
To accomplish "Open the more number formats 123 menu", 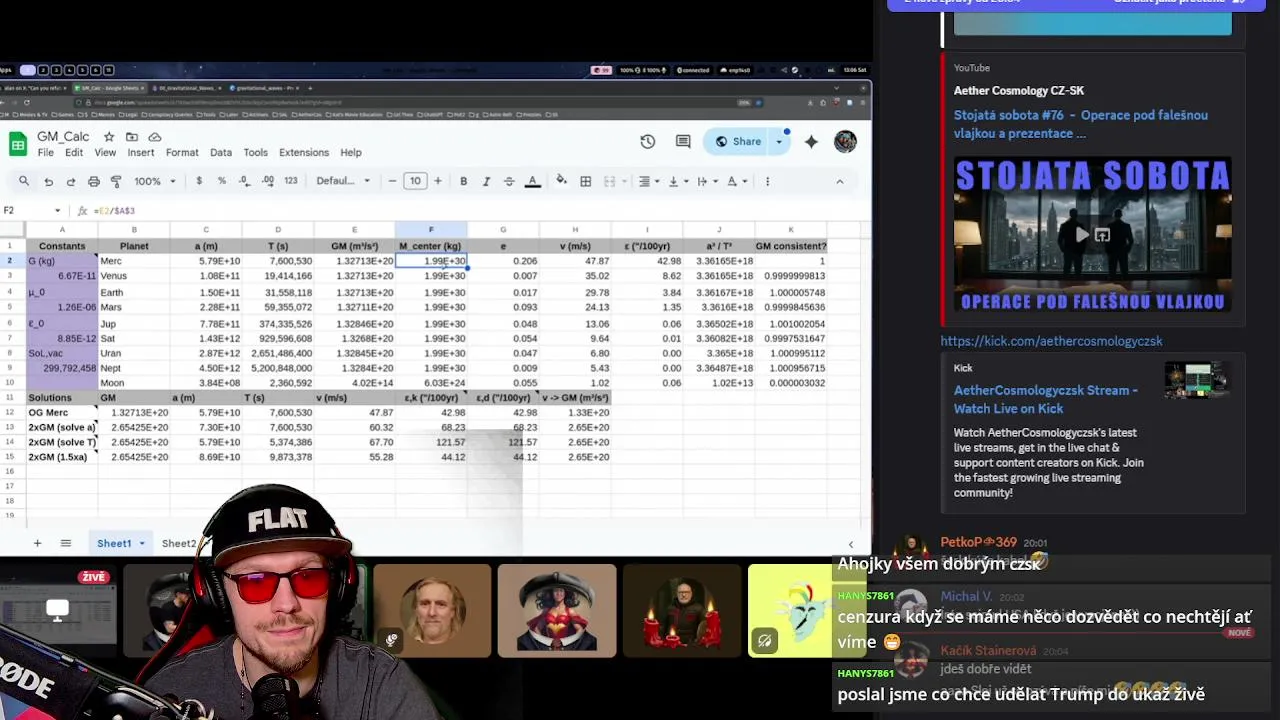I will click(291, 181).
